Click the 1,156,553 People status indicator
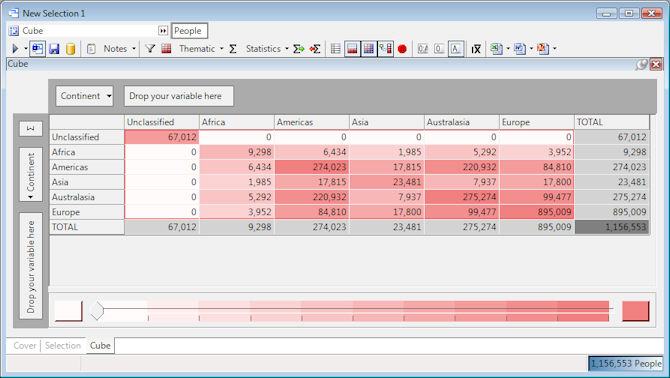 [x=626, y=364]
